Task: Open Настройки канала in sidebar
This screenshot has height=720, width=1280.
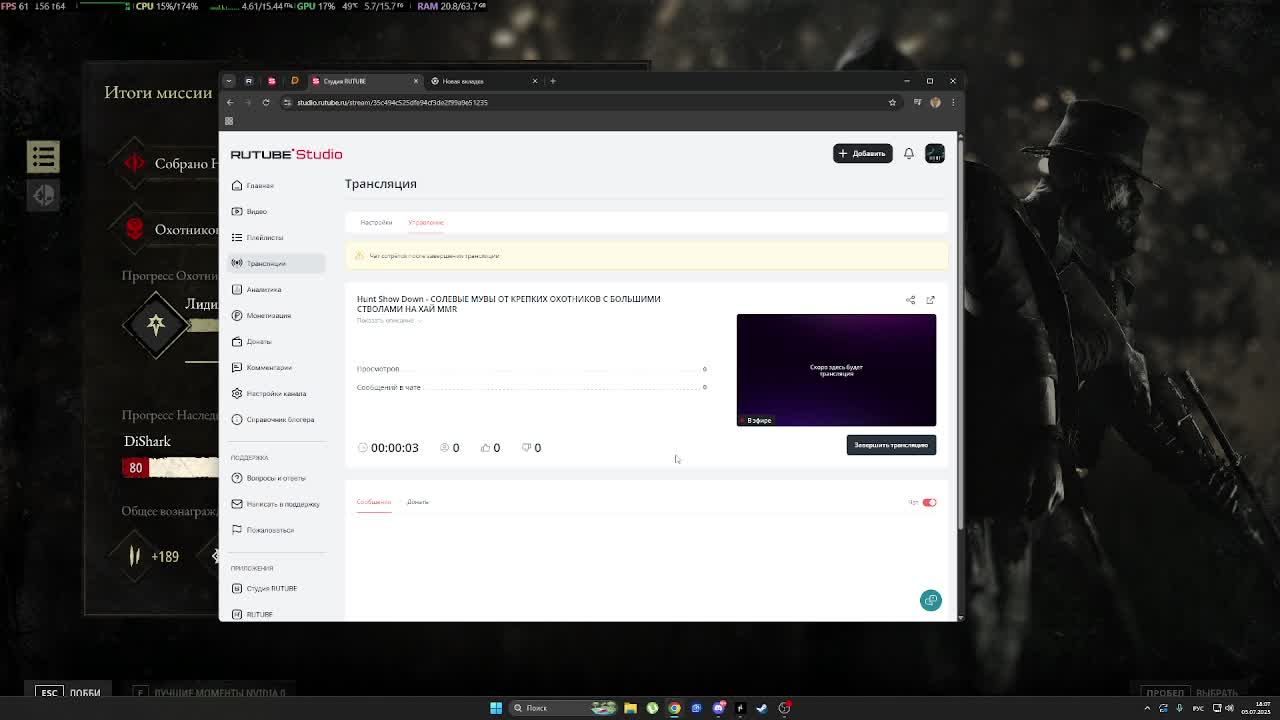Action: tap(276, 393)
